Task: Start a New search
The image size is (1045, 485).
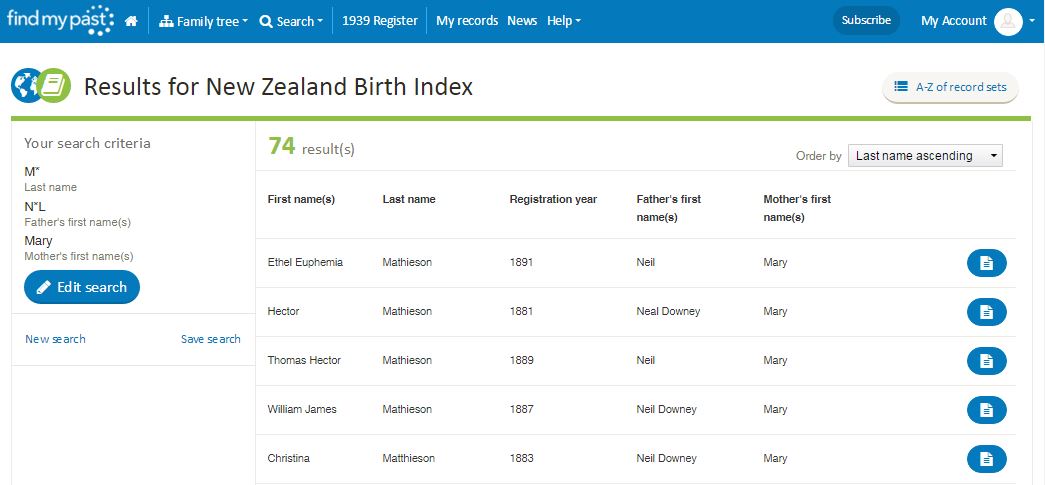Action: (55, 339)
